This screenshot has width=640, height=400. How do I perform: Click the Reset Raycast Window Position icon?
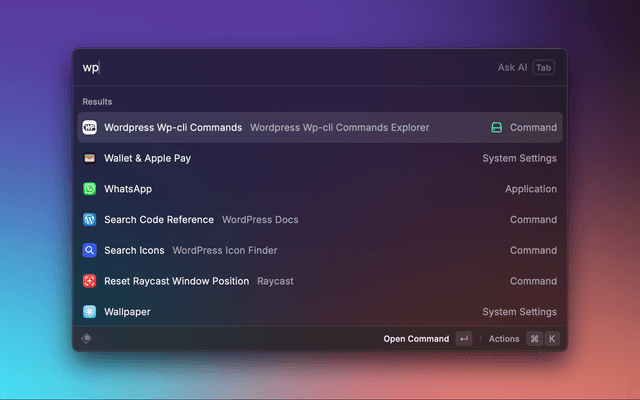point(89,281)
